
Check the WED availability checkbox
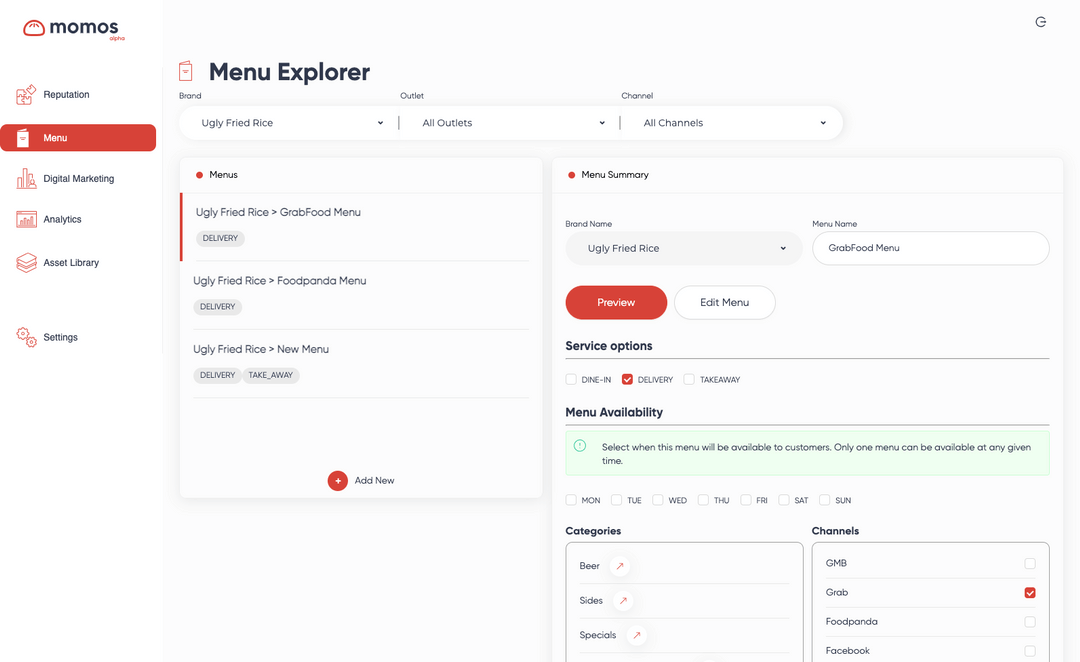[658, 500]
